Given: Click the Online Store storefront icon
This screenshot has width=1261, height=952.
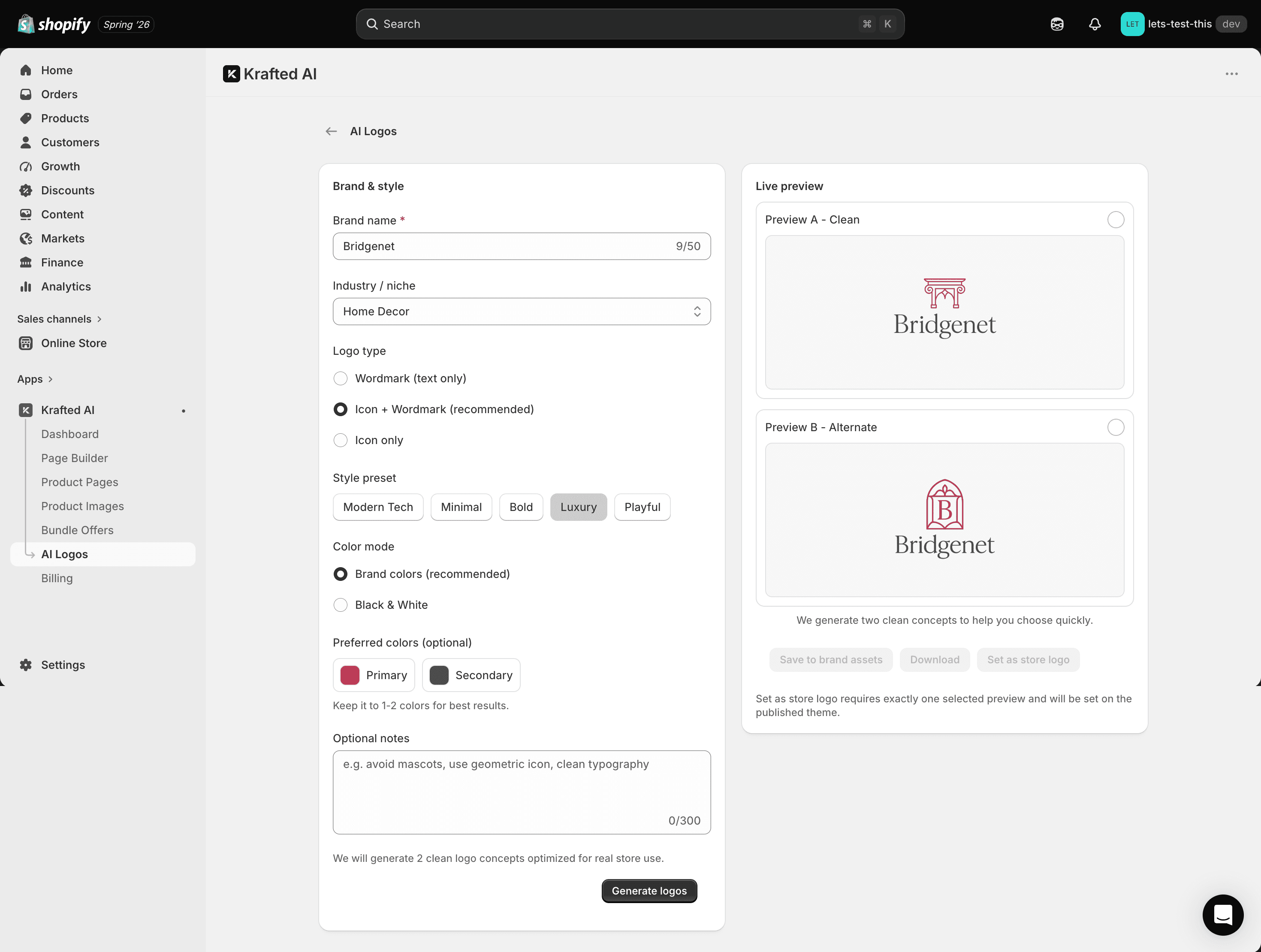Looking at the screenshot, I should pyautogui.click(x=26, y=343).
